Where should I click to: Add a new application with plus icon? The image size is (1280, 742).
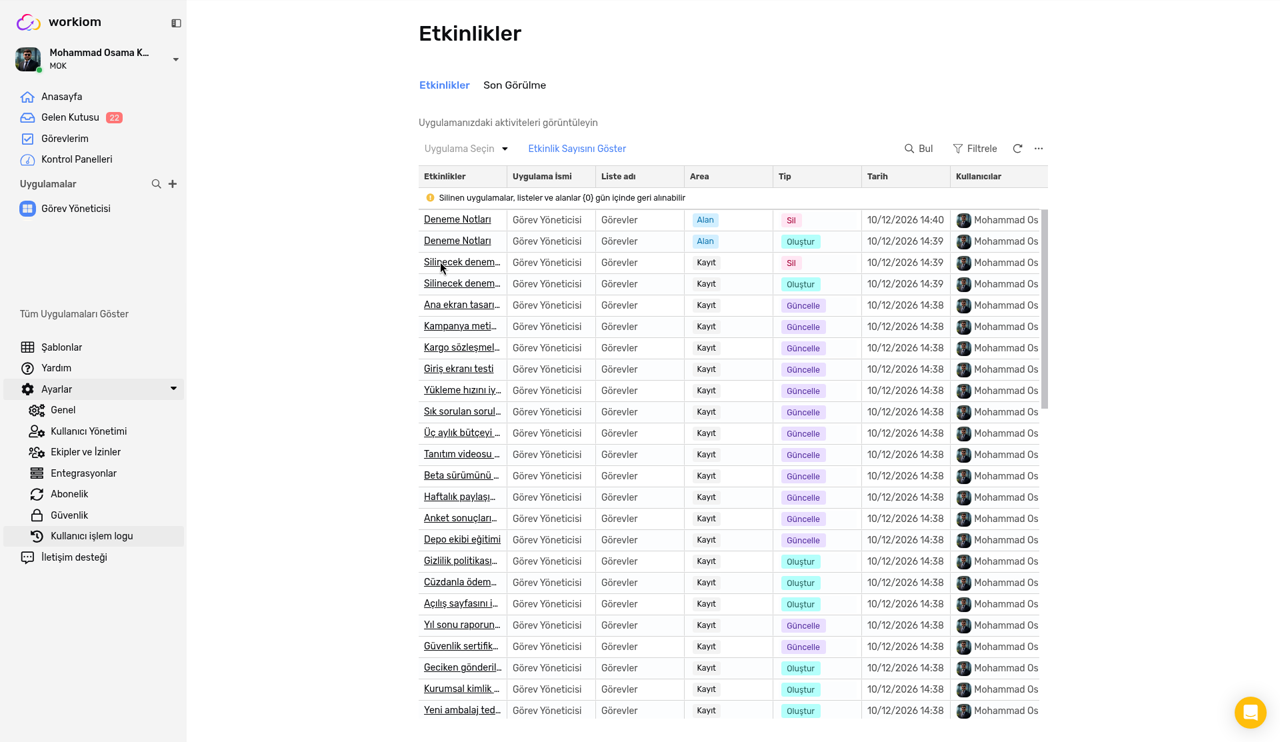coord(173,184)
